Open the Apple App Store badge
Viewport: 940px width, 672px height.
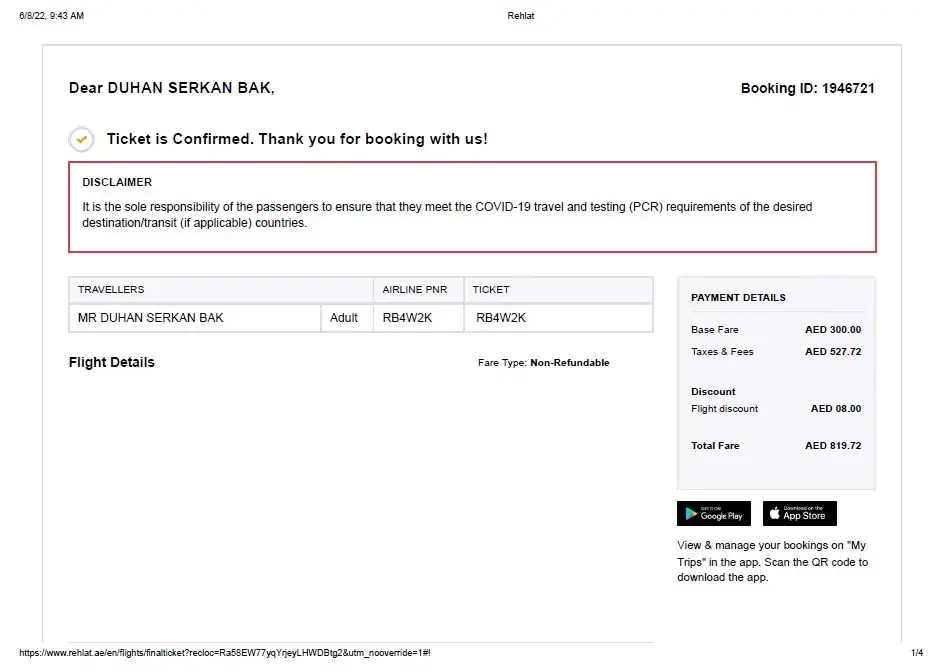799,514
